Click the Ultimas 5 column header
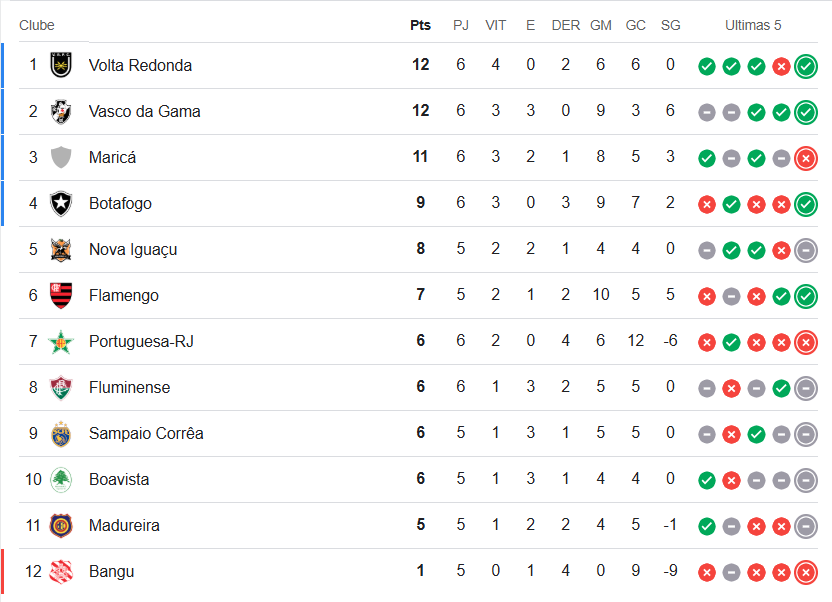Viewport: 832px width, 602px height. (x=754, y=25)
